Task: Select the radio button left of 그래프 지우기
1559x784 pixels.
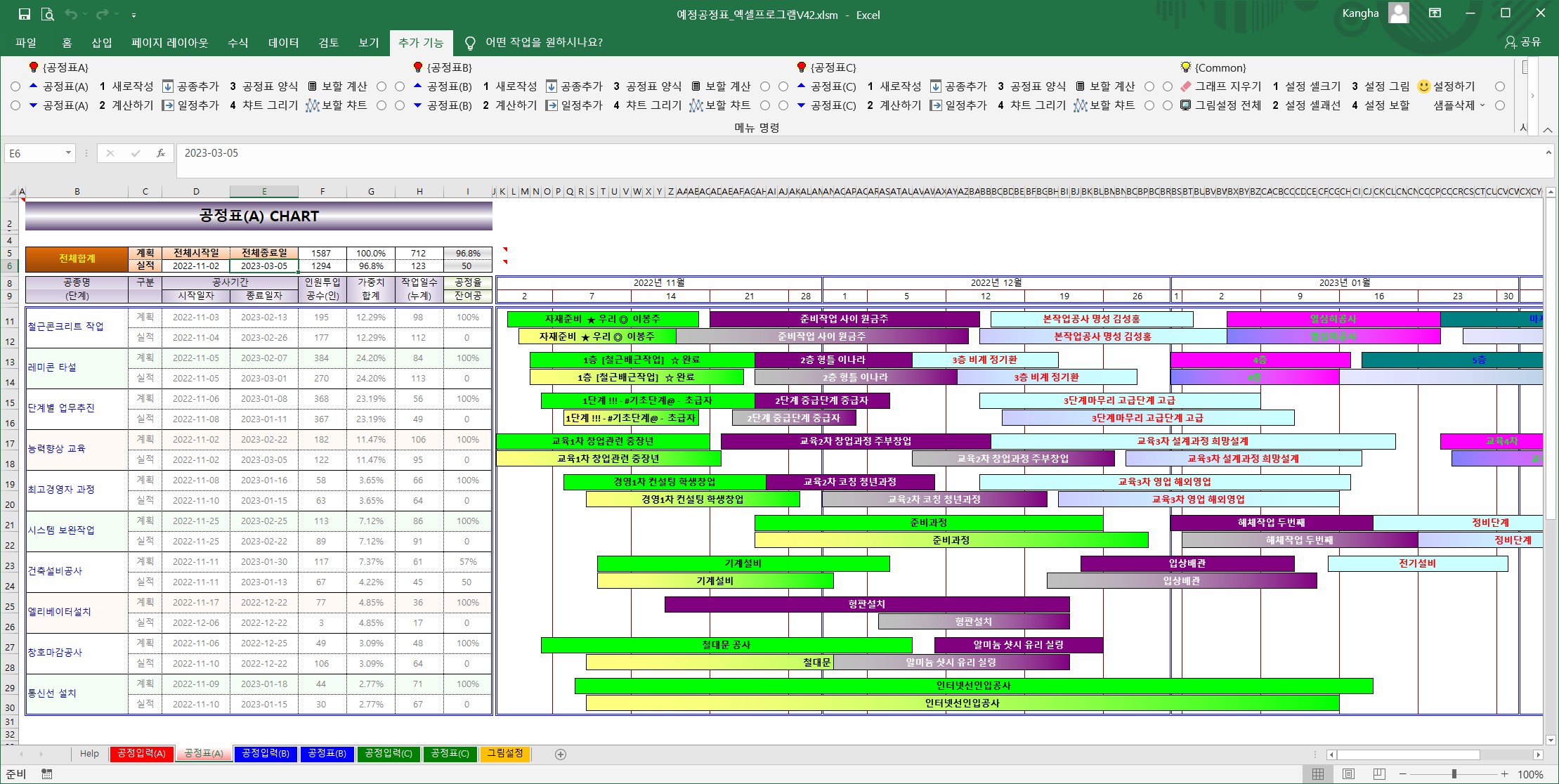Action: click(1168, 86)
